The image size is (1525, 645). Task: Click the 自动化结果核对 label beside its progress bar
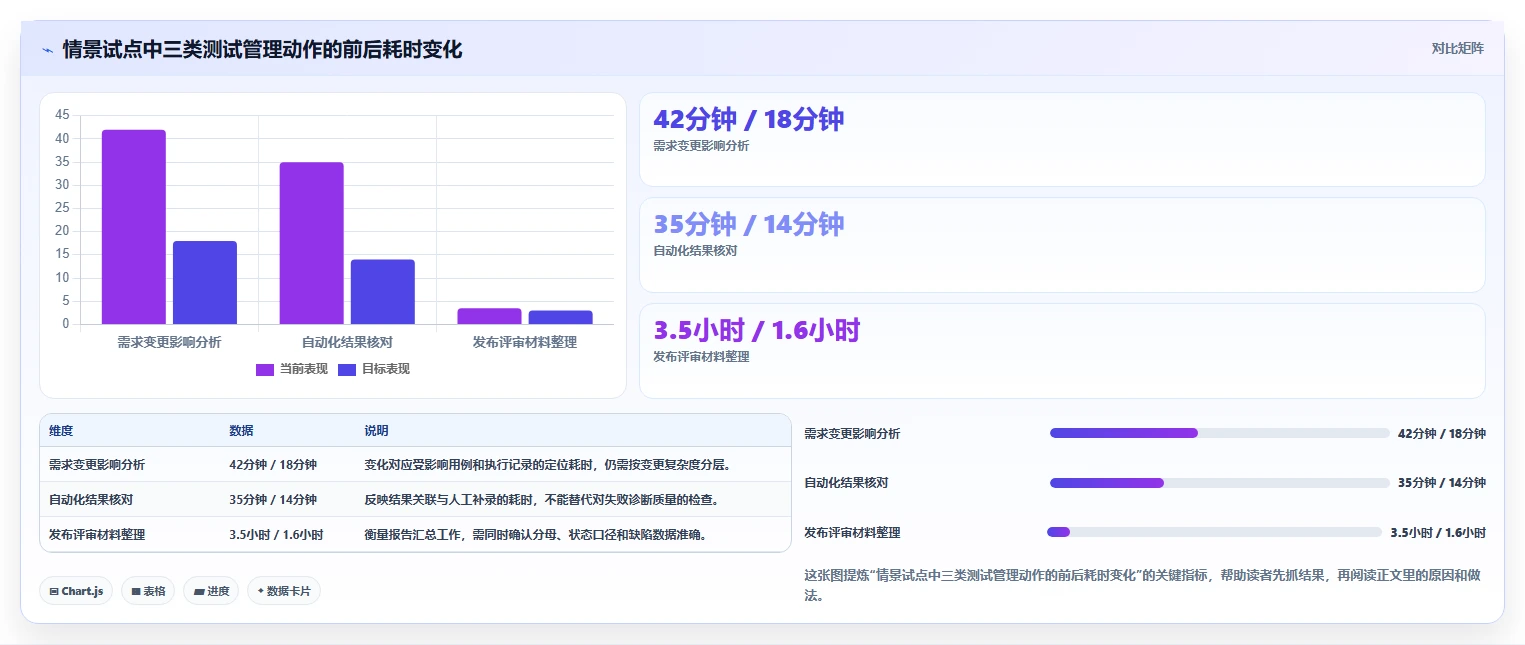(846, 483)
